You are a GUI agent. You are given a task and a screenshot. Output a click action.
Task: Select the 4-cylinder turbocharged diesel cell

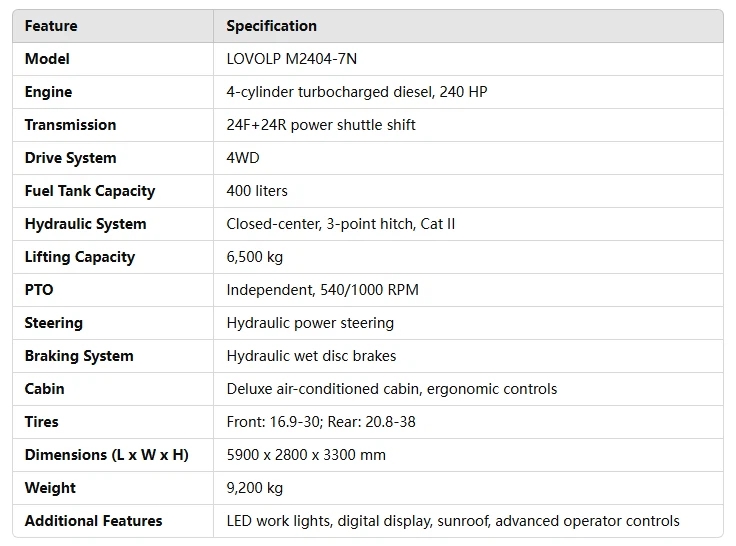357,92
